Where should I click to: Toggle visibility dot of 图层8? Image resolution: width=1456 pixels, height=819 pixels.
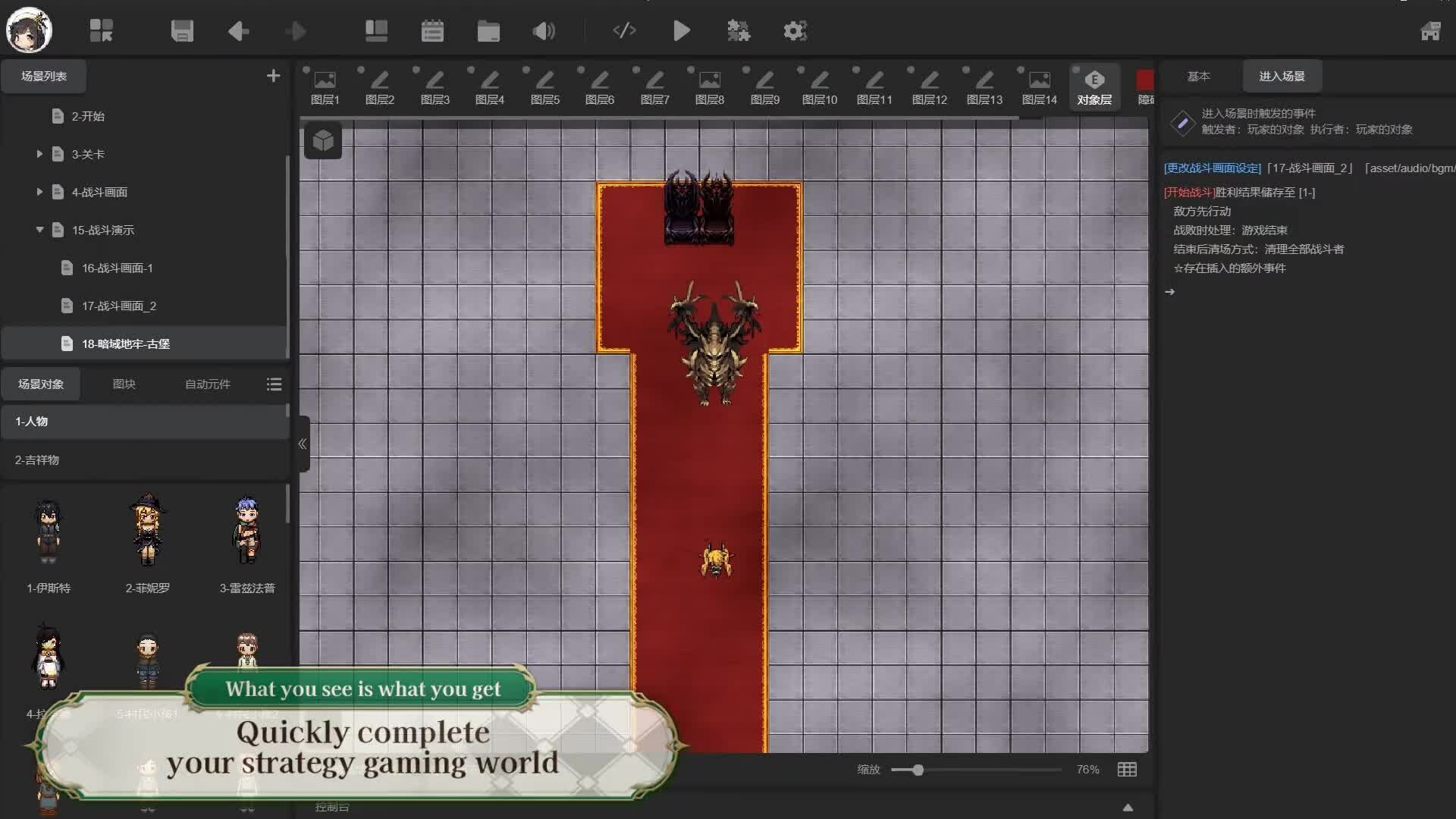pos(691,70)
